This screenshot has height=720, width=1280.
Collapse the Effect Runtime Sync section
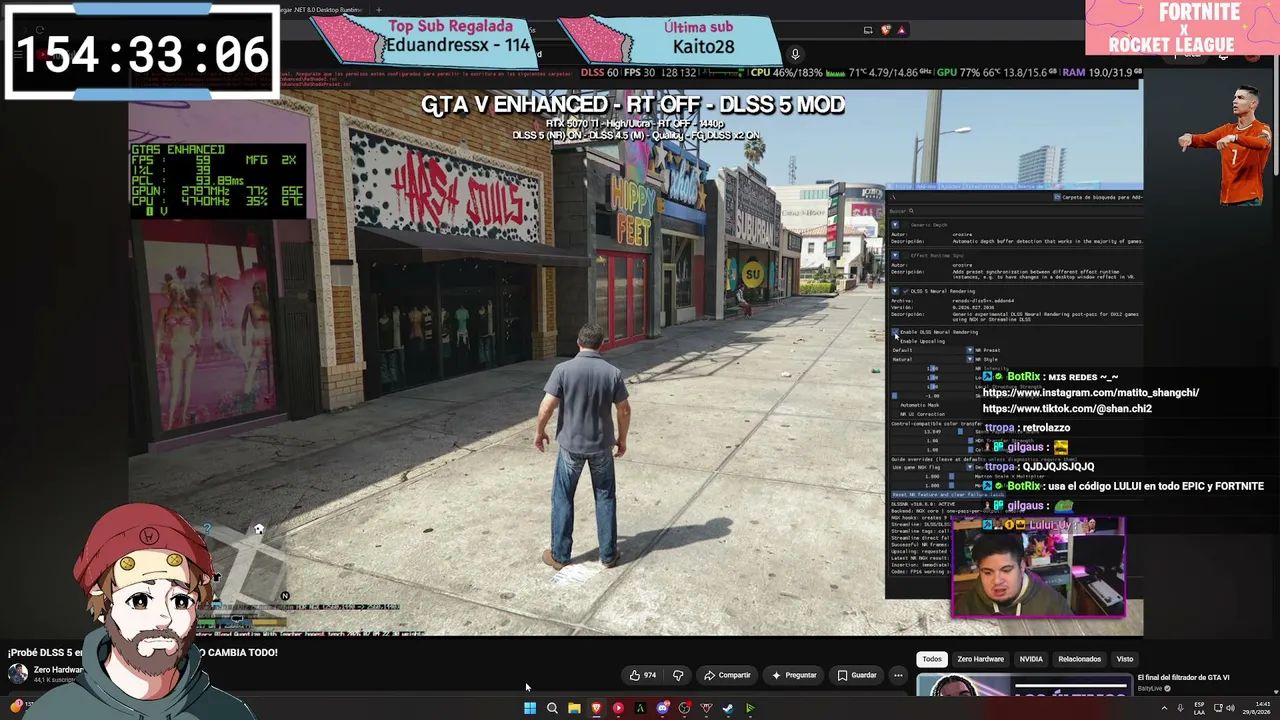[x=895, y=255]
